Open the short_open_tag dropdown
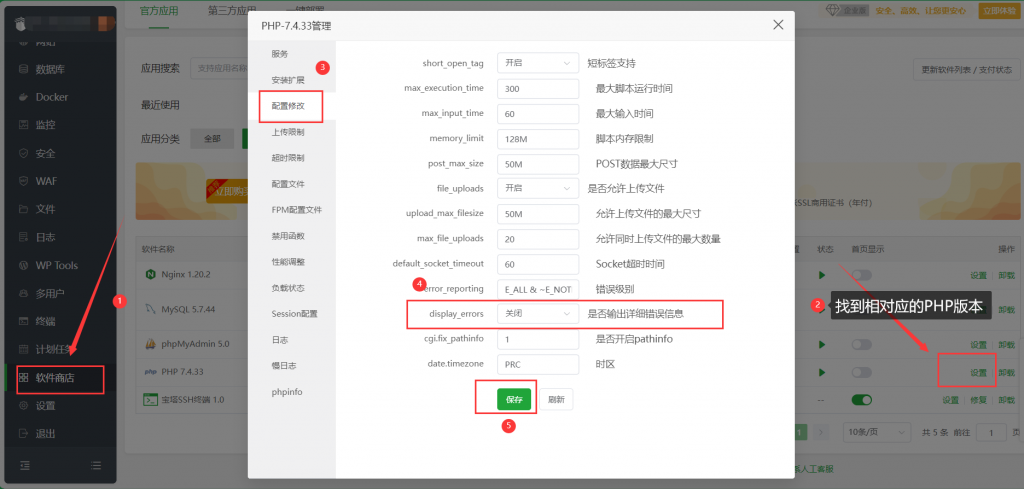This screenshot has width=1024, height=489. [537, 63]
